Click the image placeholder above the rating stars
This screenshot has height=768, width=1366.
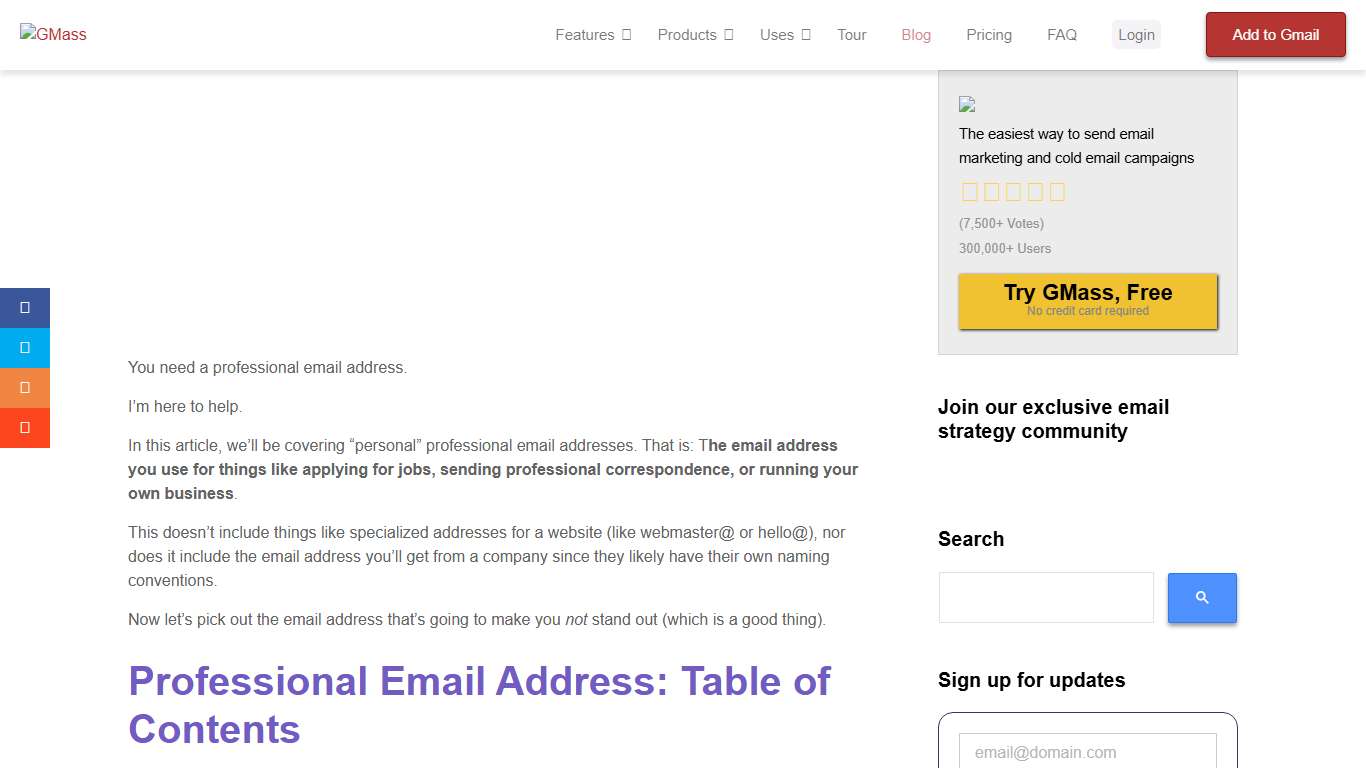pos(967,104)
